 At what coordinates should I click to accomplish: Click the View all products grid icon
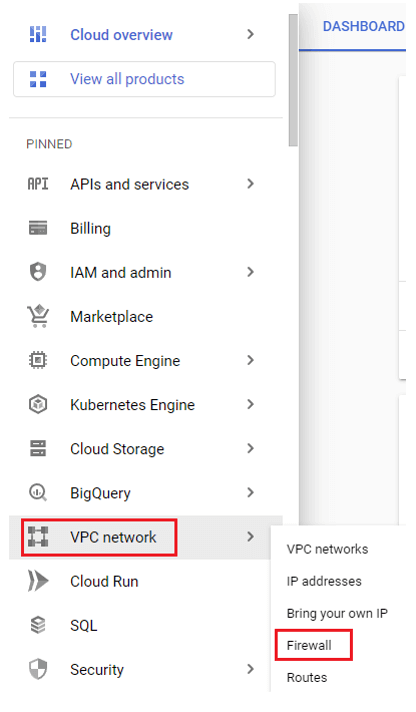point(38,79)
